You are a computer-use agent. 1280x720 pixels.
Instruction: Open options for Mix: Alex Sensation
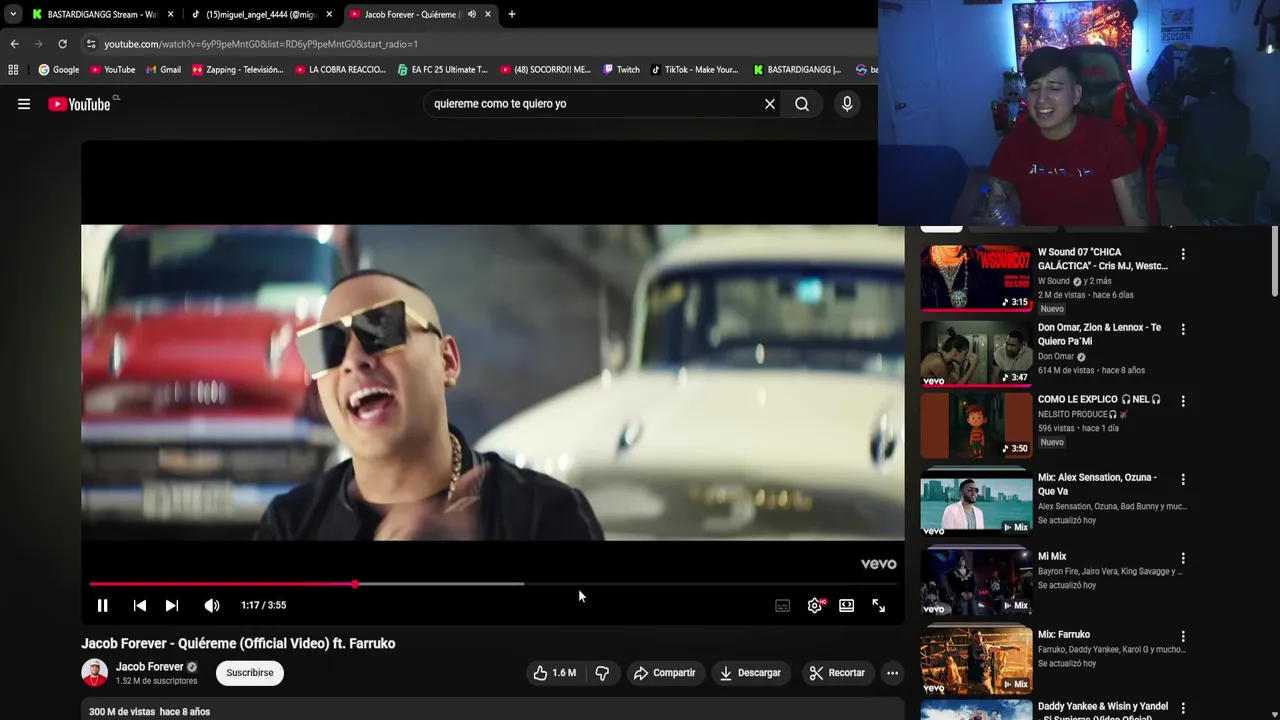click(1183, 479)
